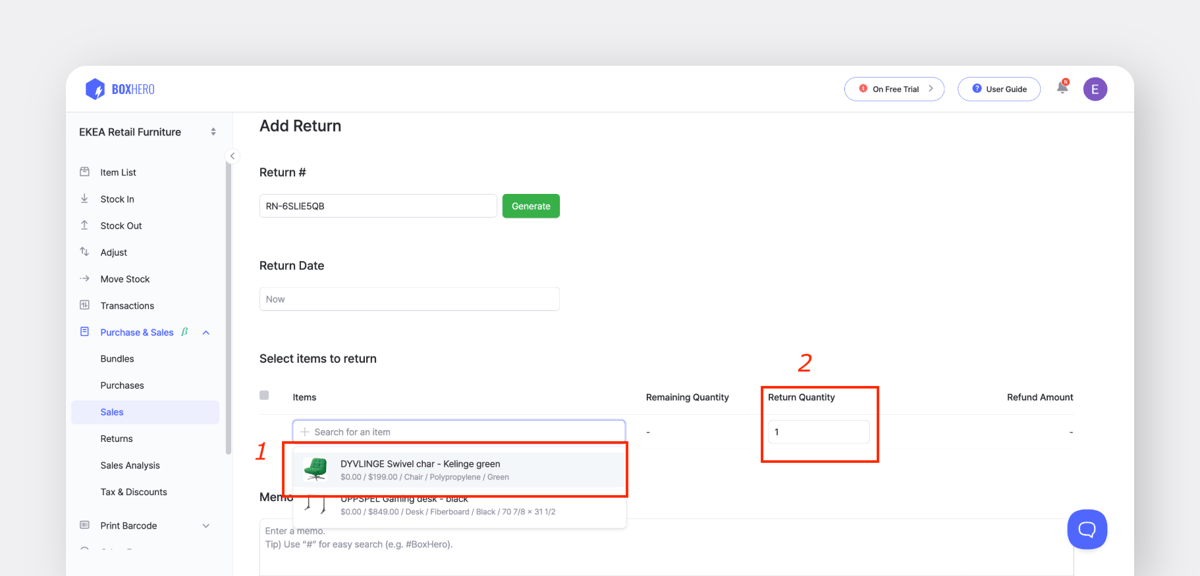Click the BoxHero logo icon
The height and width of the screenshot is (576, 1200).
95,89
